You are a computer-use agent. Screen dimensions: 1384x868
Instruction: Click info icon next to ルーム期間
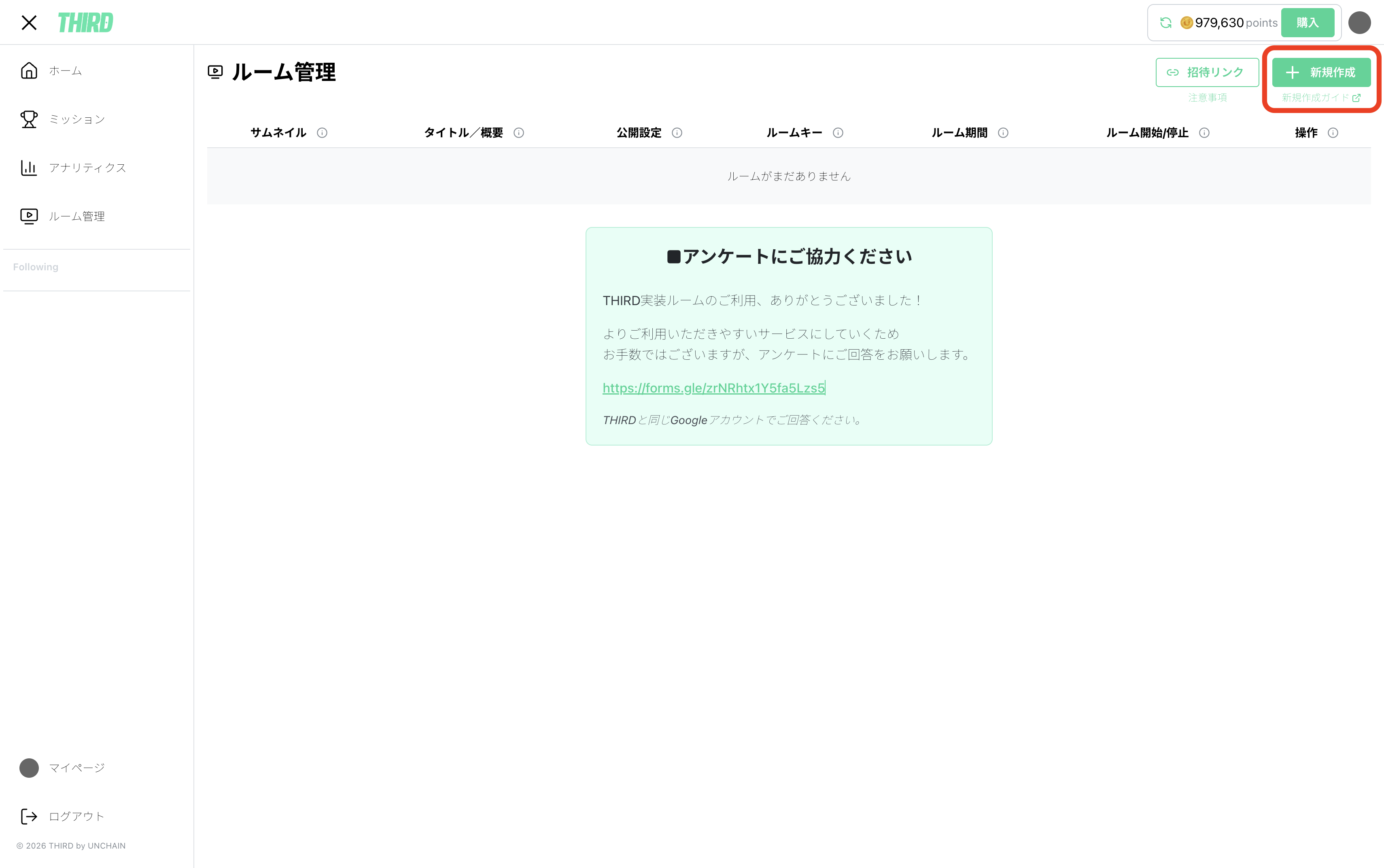[1003, 133]
